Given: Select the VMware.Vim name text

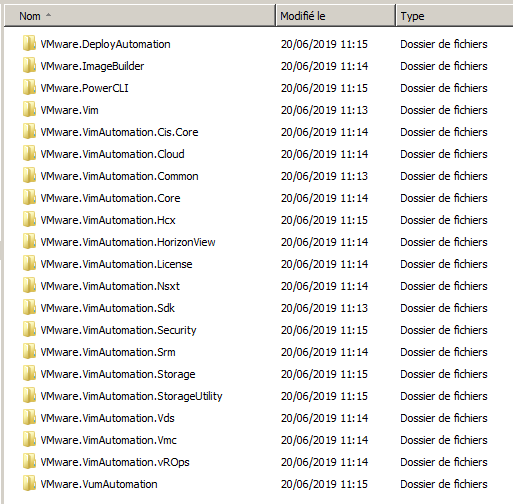Looking at the screenshot, I should point(69,110).
